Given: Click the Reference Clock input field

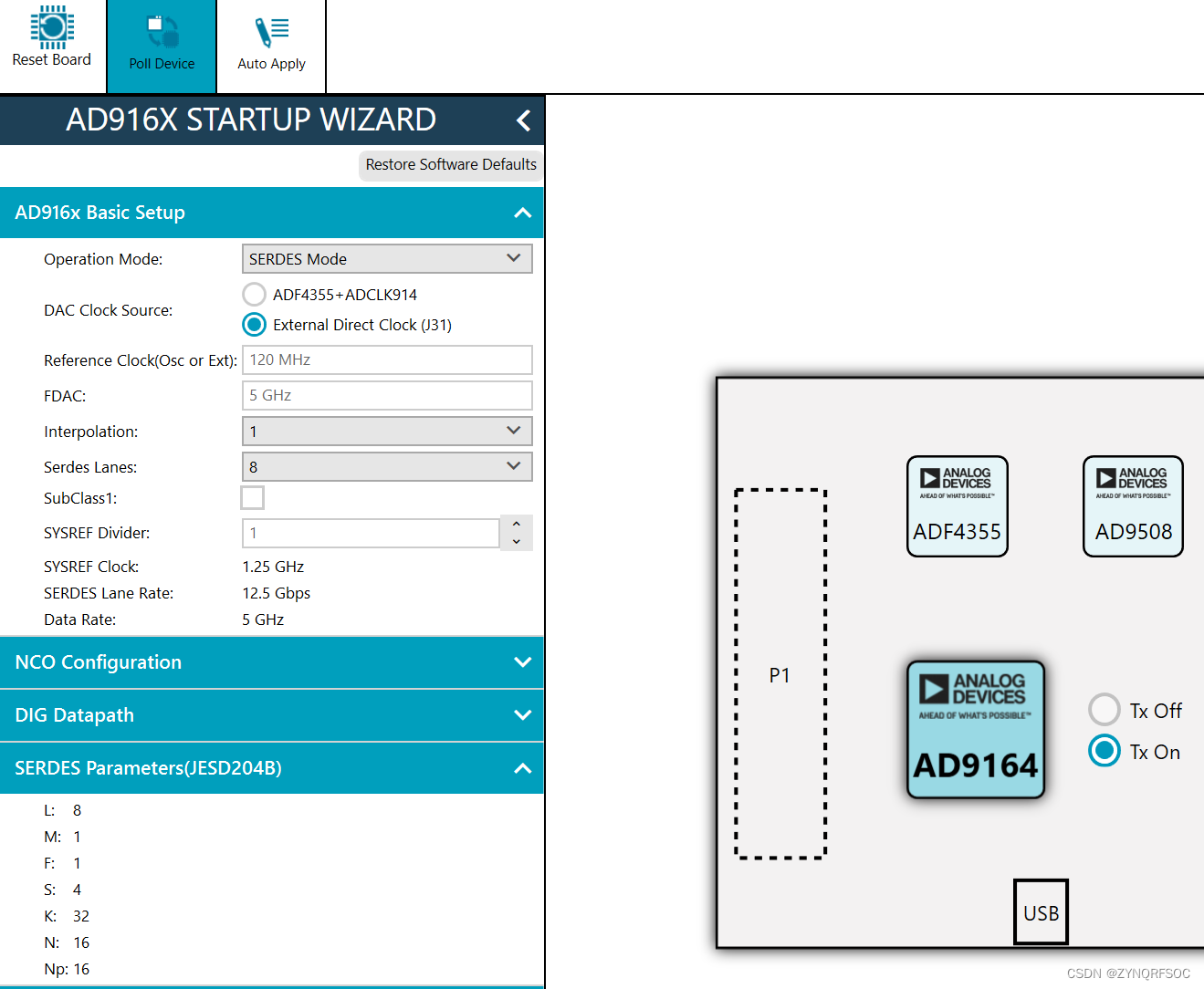Looking at the screenshot, I should 387,360.
